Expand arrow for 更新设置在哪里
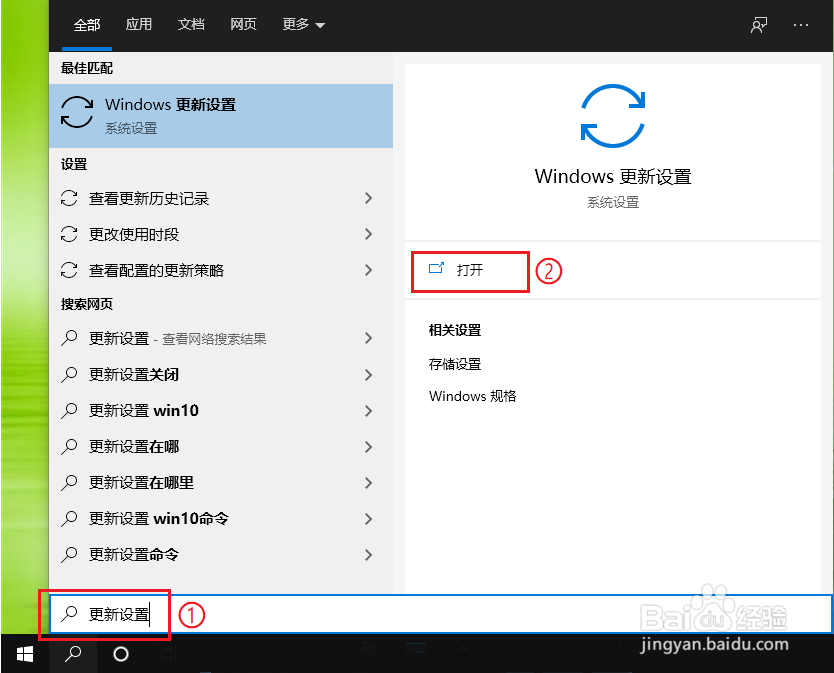Viewport: 834px width, 673px height. 369,483
